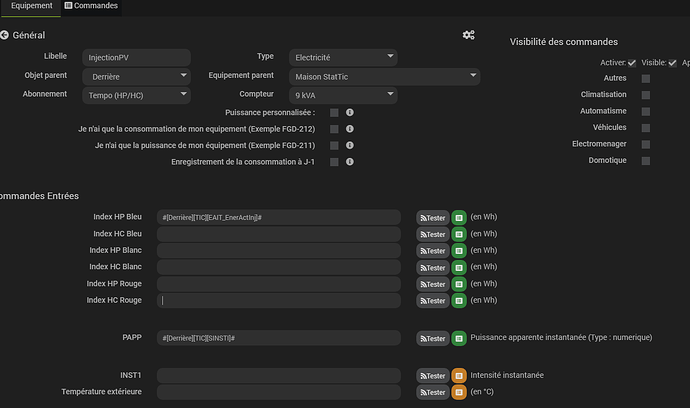
Task: Click Tester button for INST1
Action: tap(433, 376)
